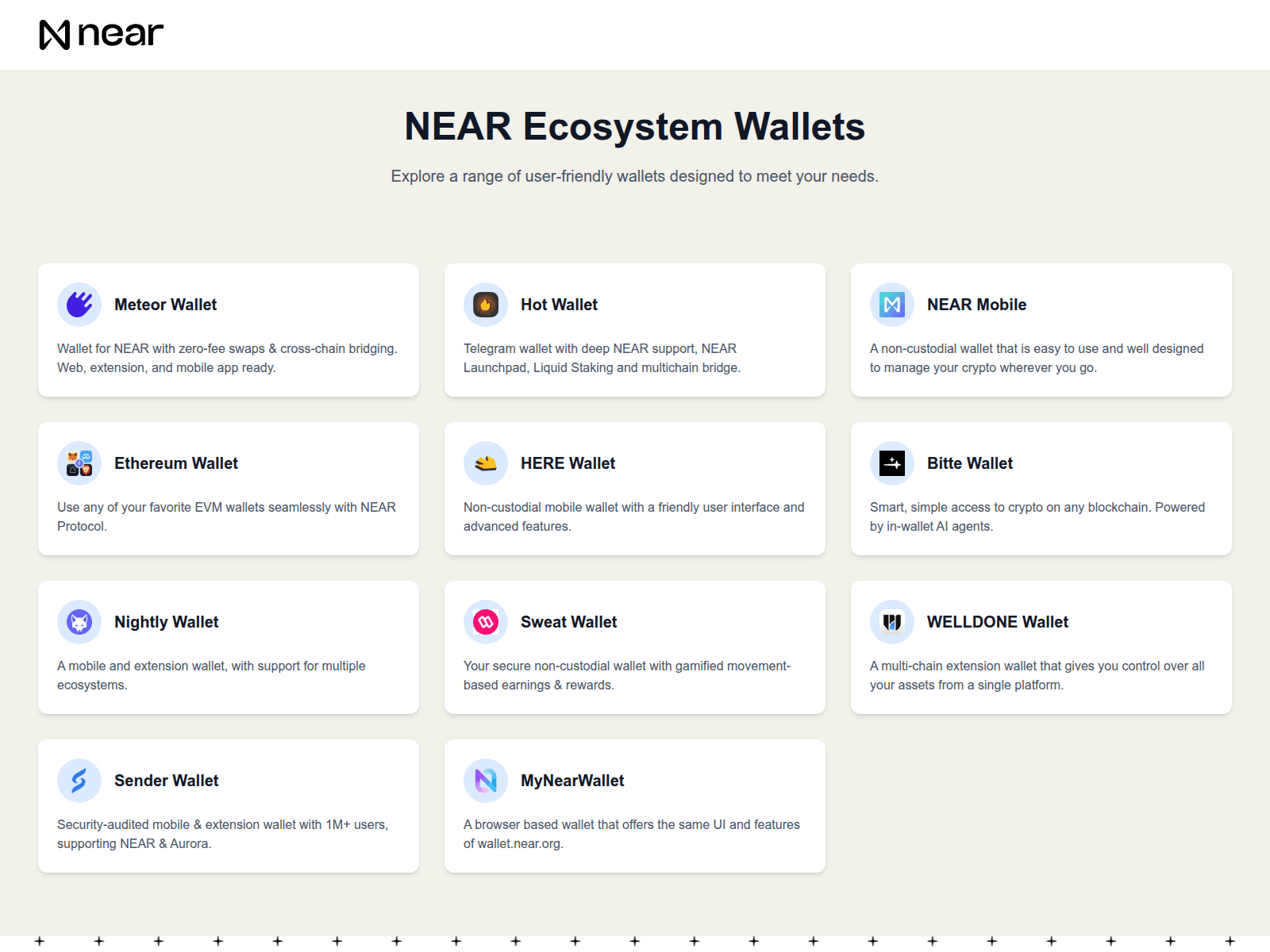
Task: Click the WELLDONE multi-chain extension description
Action: [x=1037, y=675]
